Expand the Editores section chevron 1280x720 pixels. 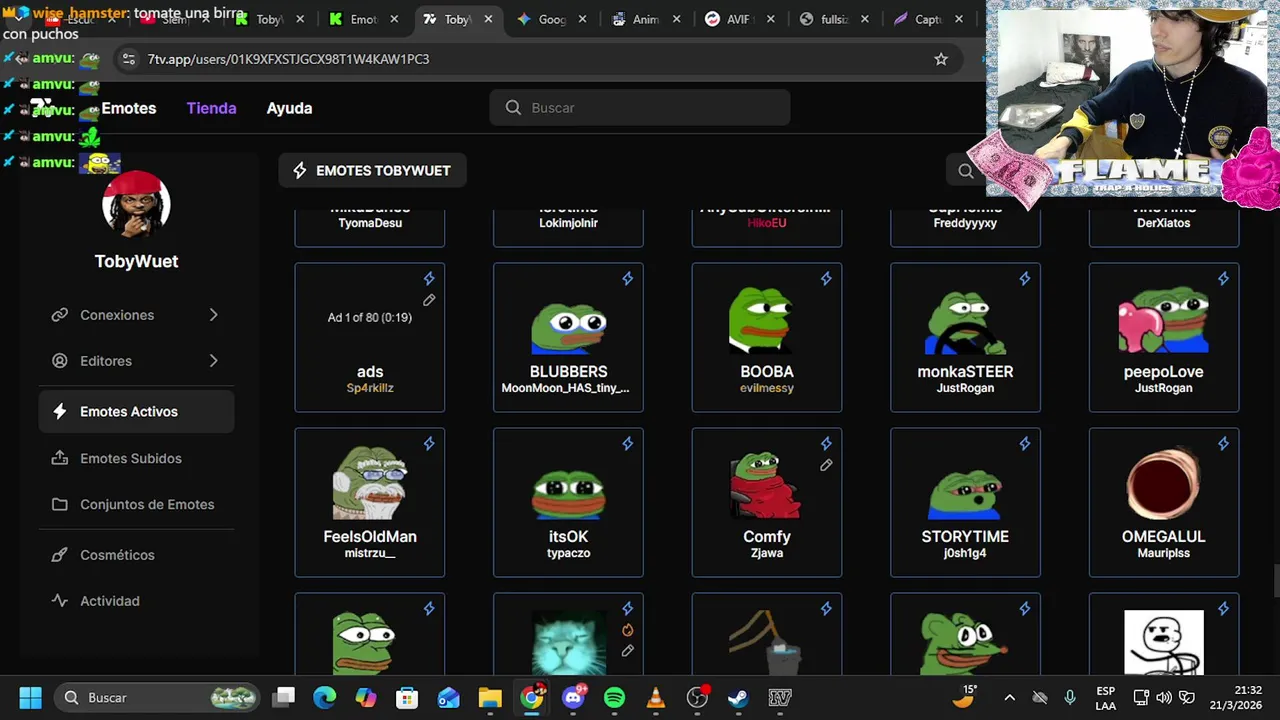click(213, 361)
